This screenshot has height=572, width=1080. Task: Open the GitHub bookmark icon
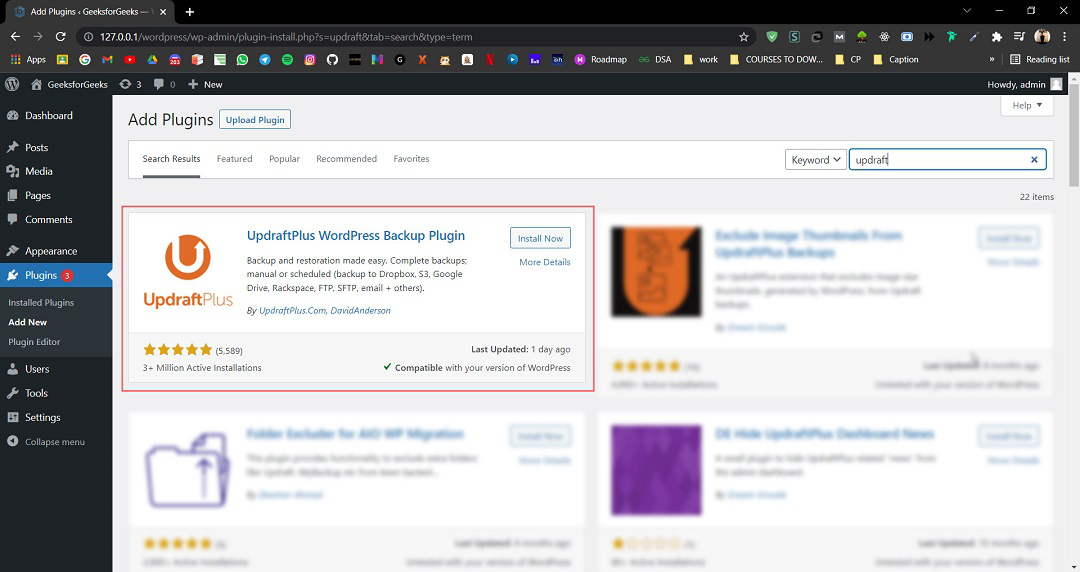coord(332,59)
